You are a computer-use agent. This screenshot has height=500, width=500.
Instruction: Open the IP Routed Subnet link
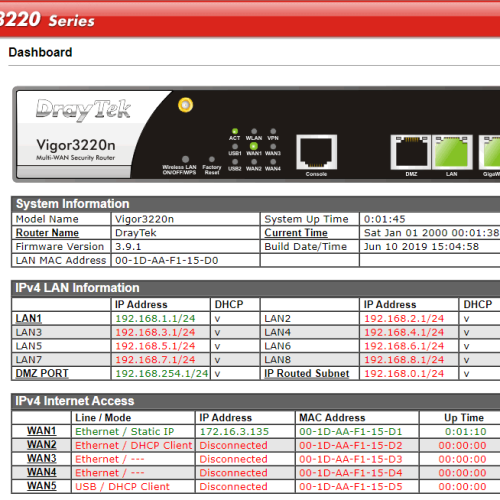point(307,373)
